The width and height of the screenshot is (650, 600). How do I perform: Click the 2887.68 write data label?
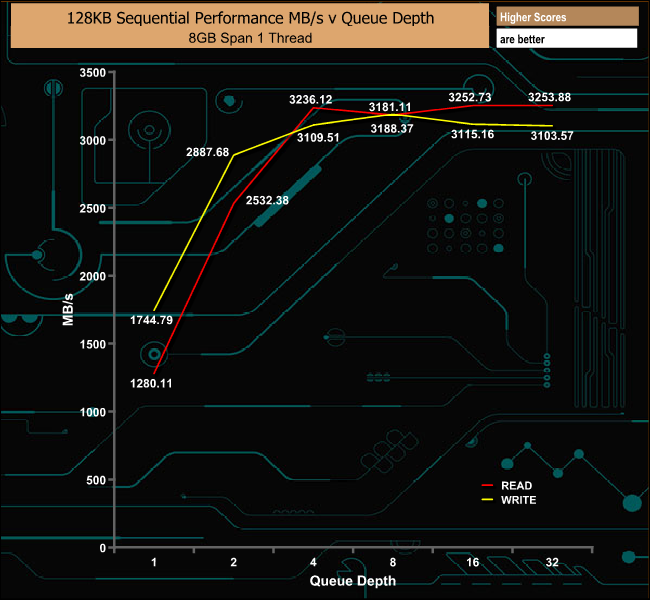point(207,152)
